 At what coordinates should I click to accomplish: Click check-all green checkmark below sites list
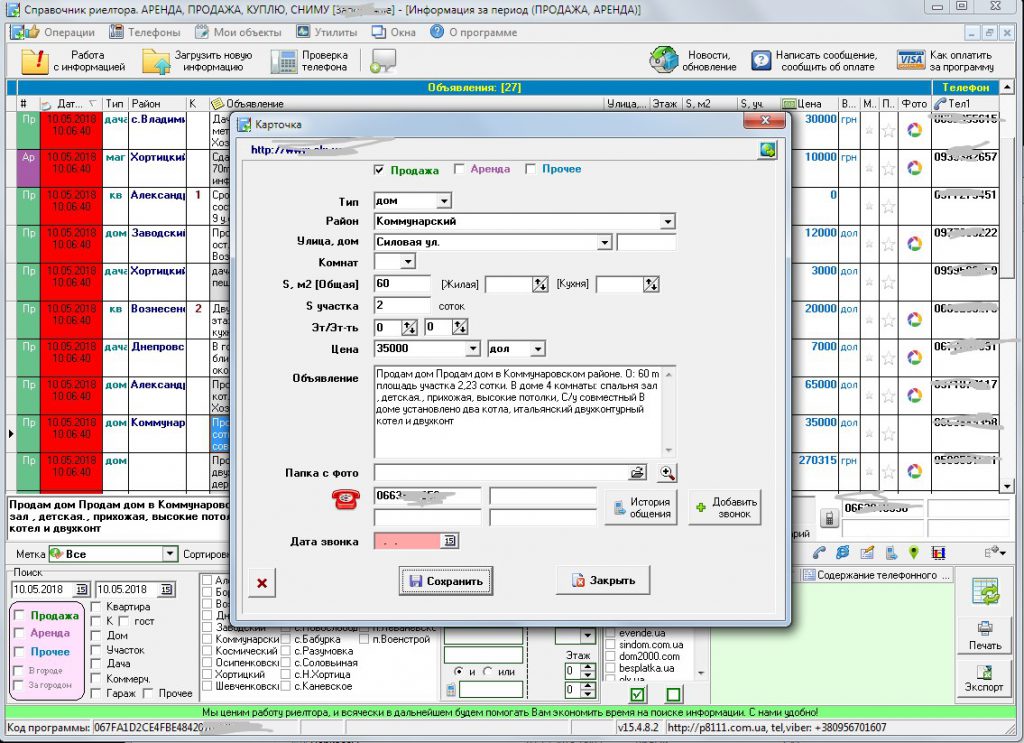pos(637,694)
